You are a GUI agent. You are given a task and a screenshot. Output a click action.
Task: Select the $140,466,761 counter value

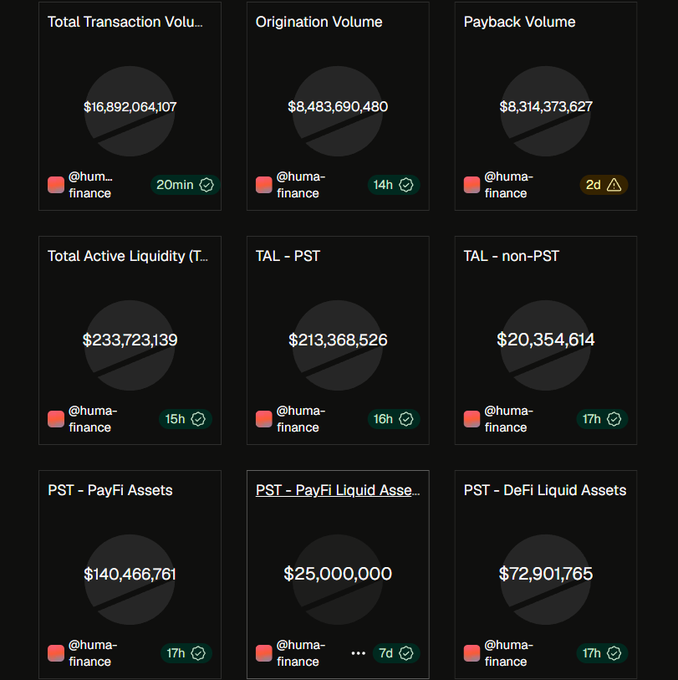[130, 574]
